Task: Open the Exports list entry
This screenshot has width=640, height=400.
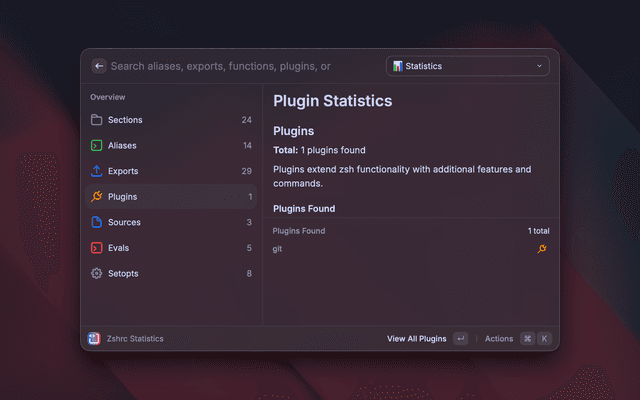Action: click(170, 171)
